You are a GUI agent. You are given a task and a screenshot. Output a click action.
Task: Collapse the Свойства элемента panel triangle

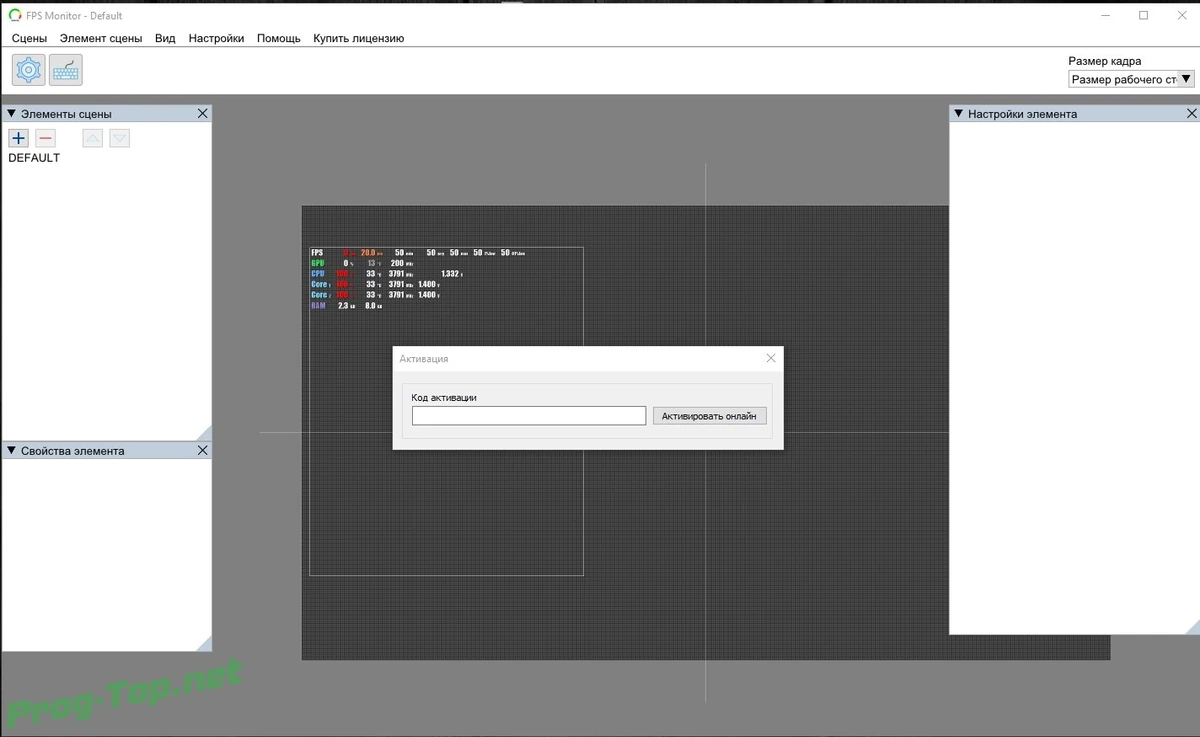coord(11,451)
